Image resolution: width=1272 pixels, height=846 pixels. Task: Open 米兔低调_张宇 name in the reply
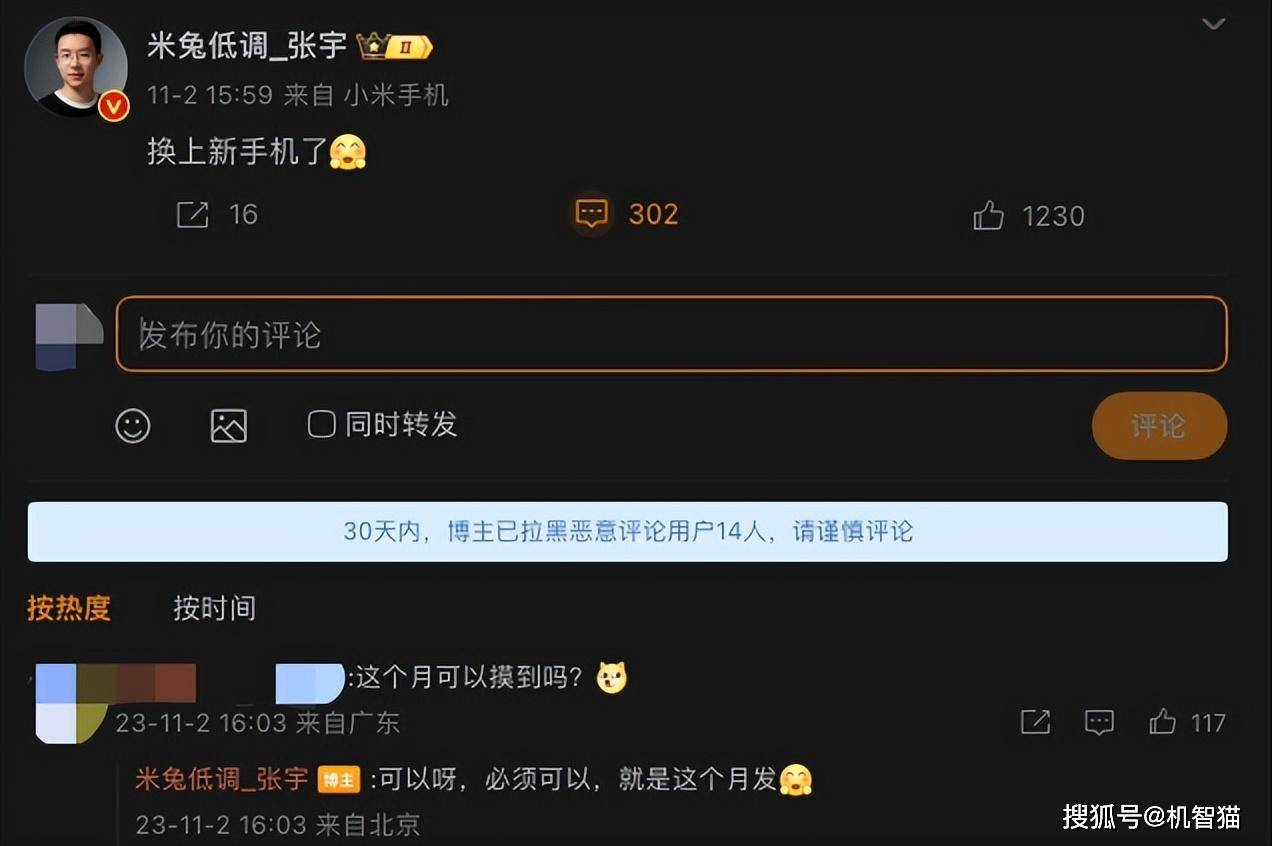(222, 779)
